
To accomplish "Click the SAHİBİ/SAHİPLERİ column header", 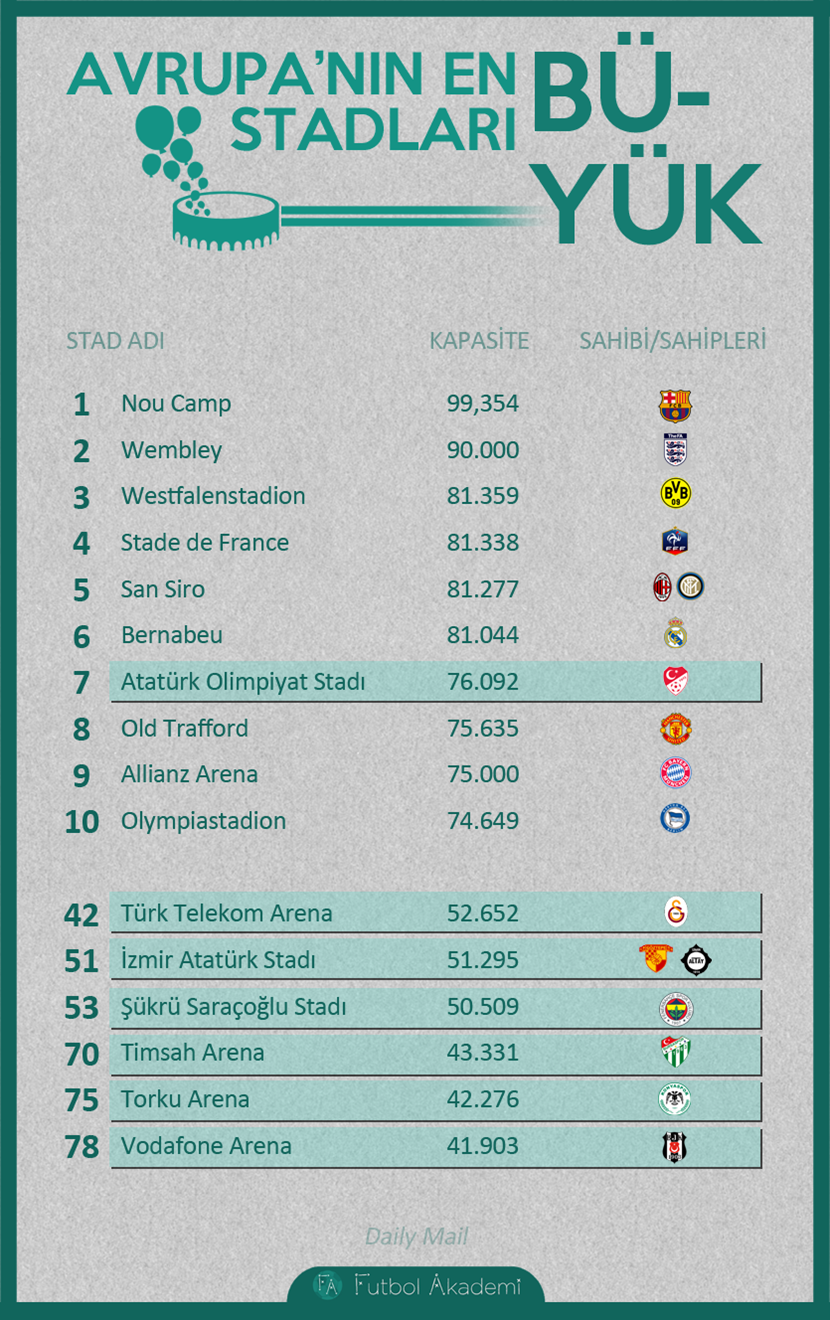I will 673,341.
